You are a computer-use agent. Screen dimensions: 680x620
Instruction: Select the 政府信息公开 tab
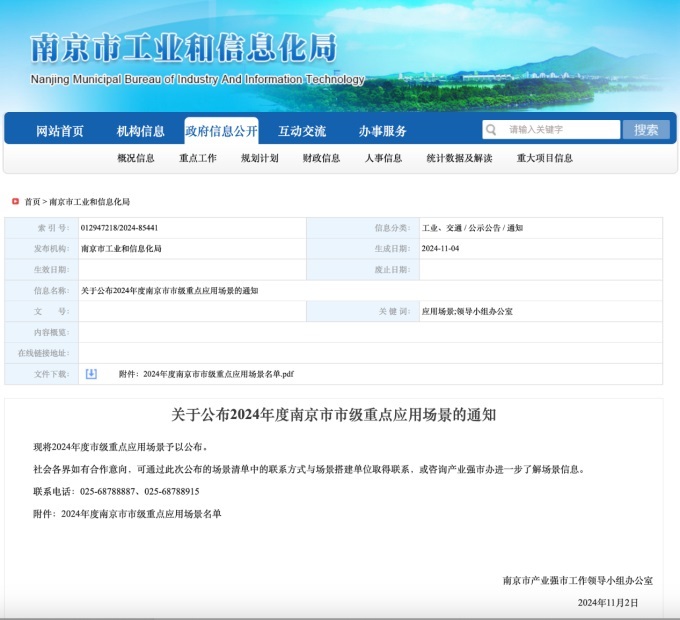221,131
